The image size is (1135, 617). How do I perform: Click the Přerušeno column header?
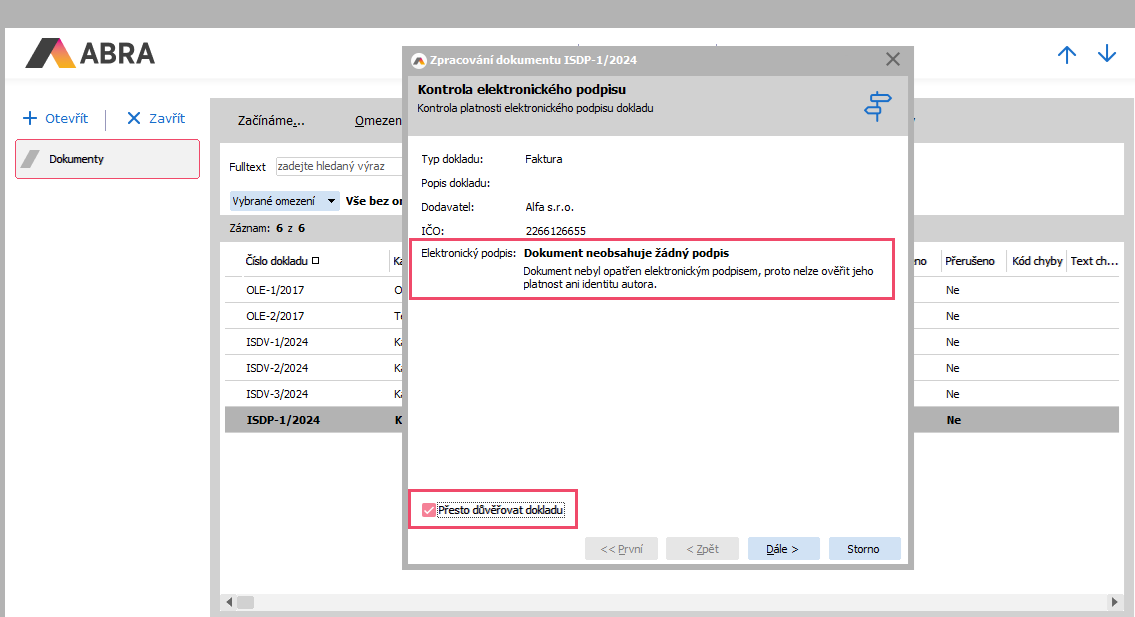click(x=969, y=261)
